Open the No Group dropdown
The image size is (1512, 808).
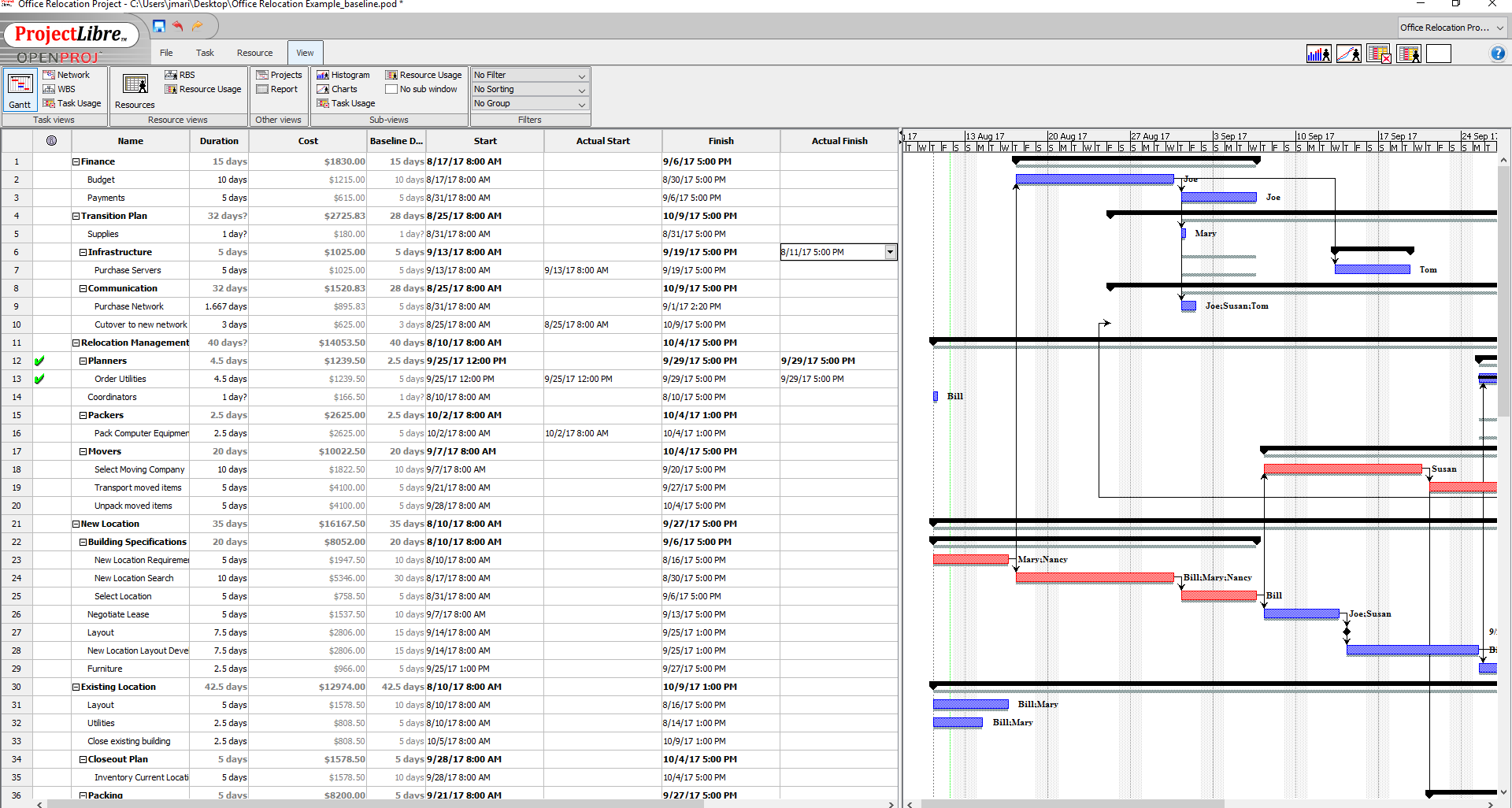coord(529,103)
